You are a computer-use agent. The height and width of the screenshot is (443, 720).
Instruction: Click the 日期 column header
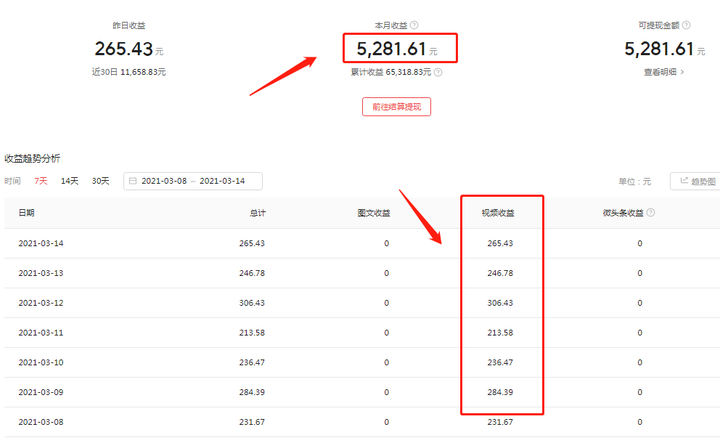[26, 213]
